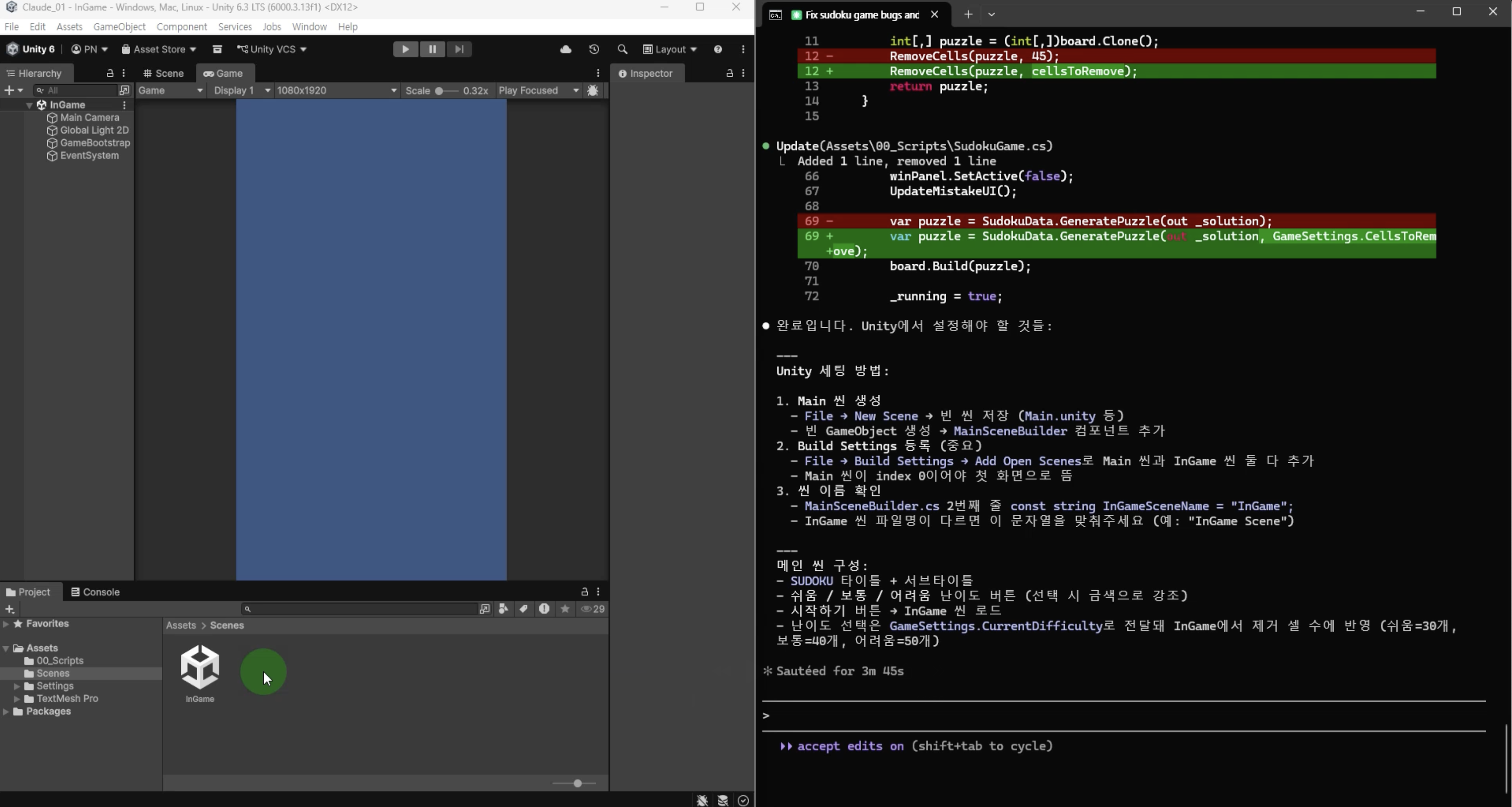Collapse the InGame scene in Hierarchy
This screenshot has height=807, width=1512.
[29, 105]
